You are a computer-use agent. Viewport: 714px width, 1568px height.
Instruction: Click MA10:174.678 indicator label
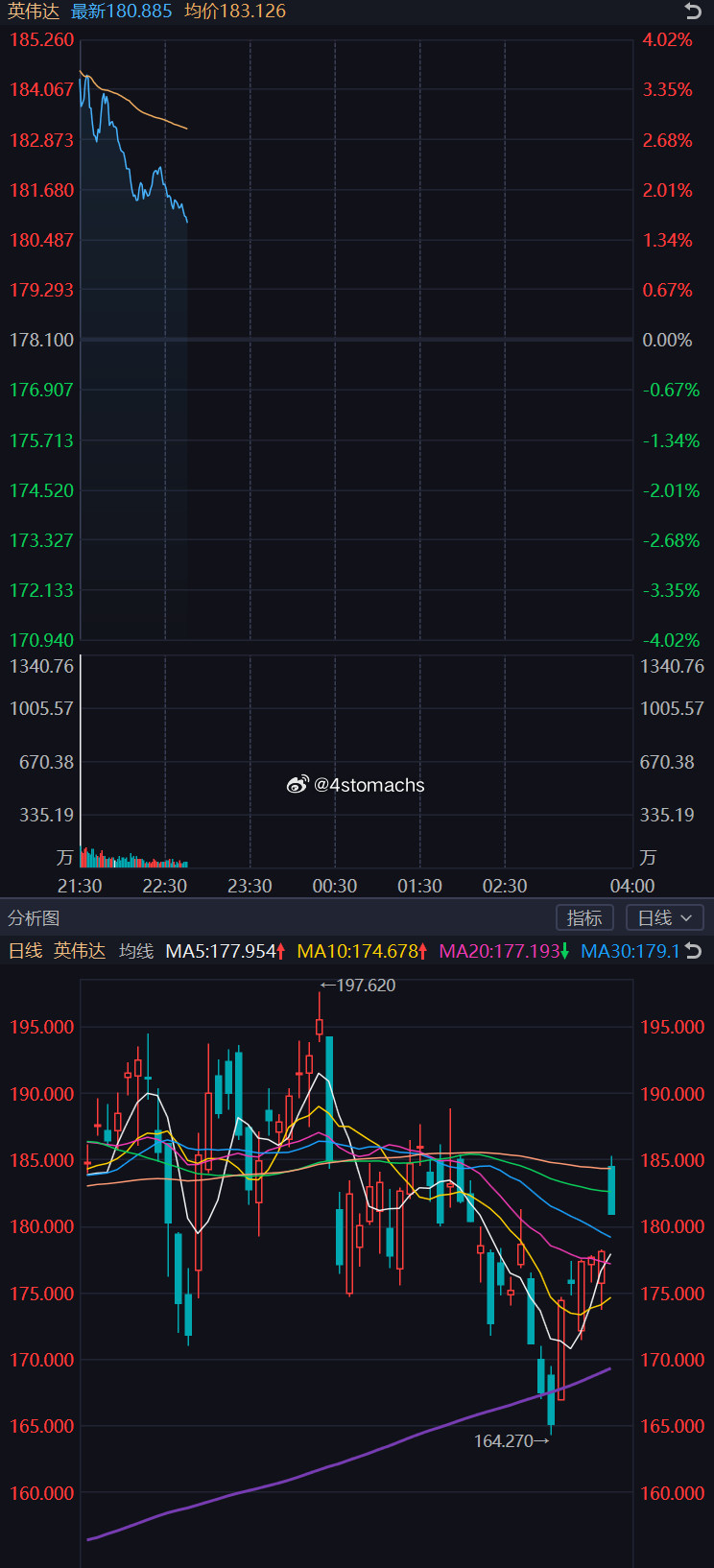(362, 951)
